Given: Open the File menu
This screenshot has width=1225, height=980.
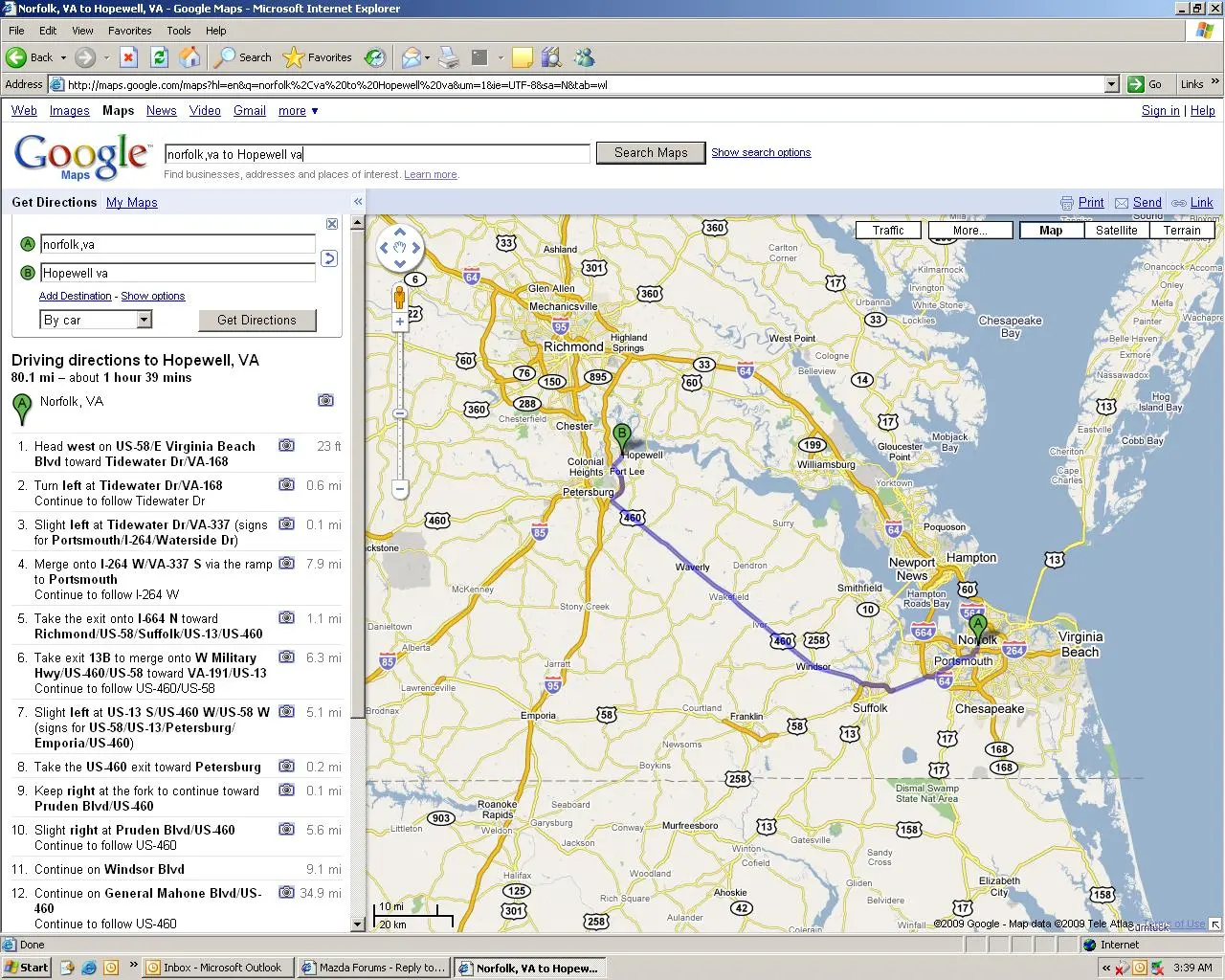Looking at the screenshot, I should click(x=16, y=31).
